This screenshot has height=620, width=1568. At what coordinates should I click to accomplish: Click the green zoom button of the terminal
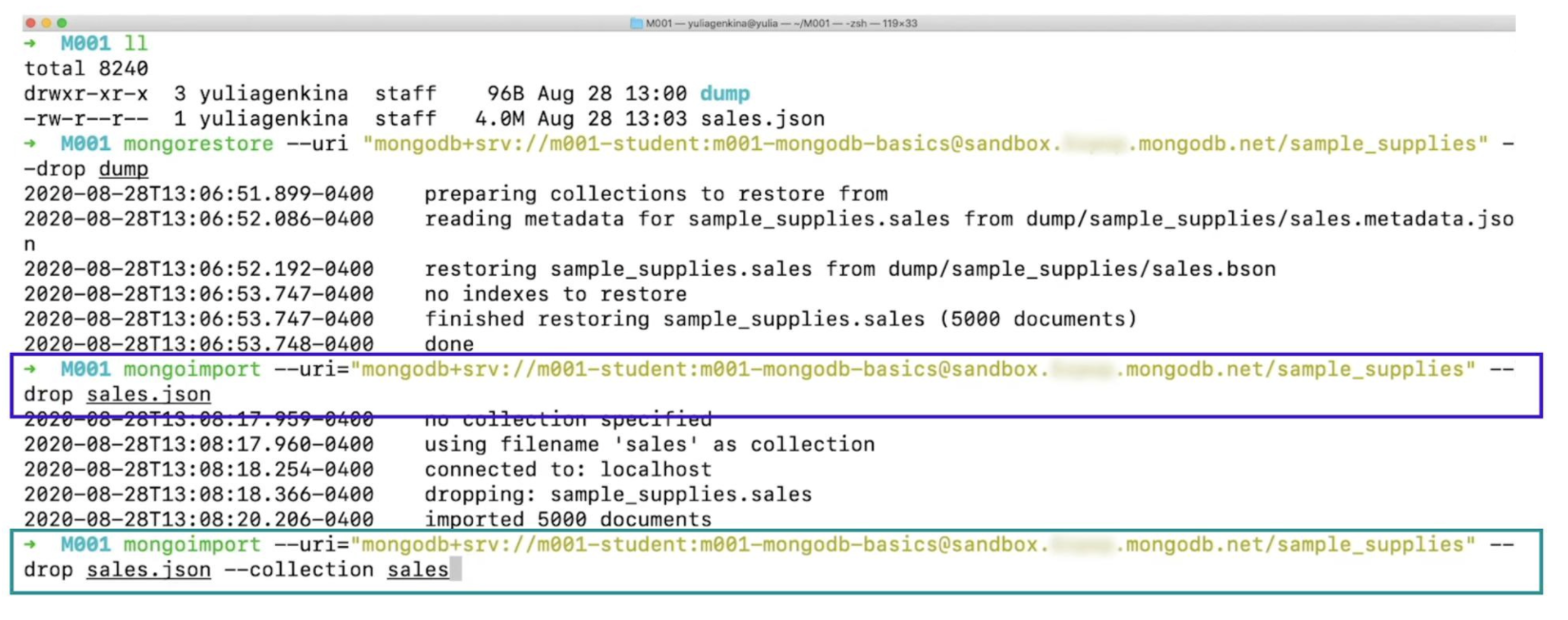(x=62, y=23)
